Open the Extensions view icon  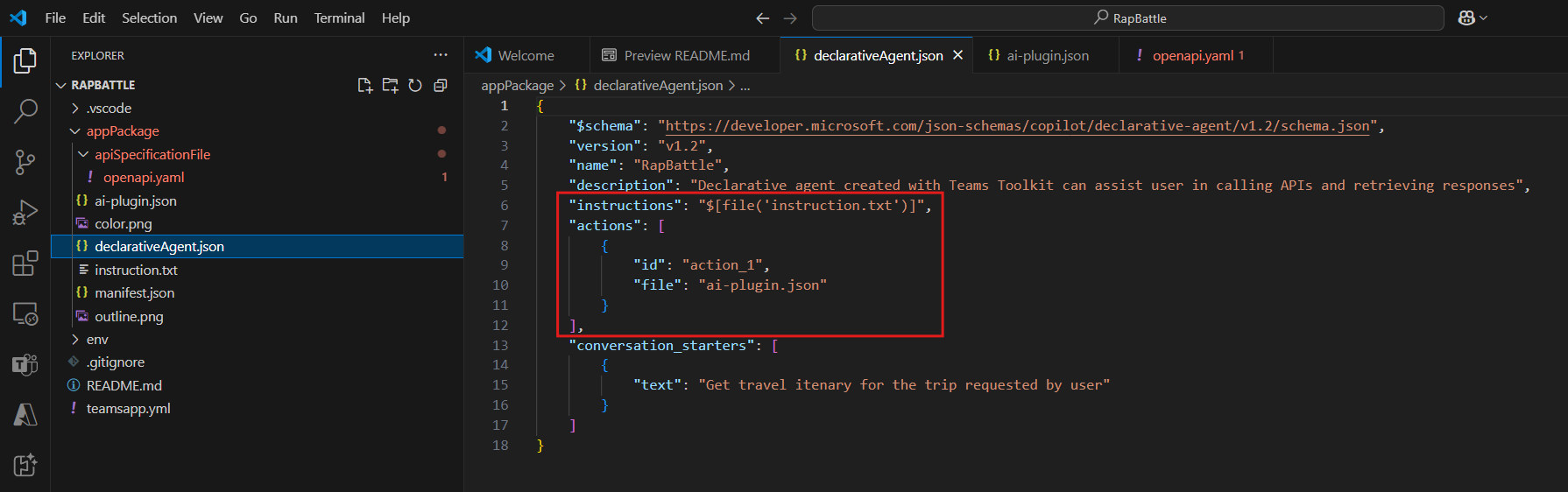25,263
